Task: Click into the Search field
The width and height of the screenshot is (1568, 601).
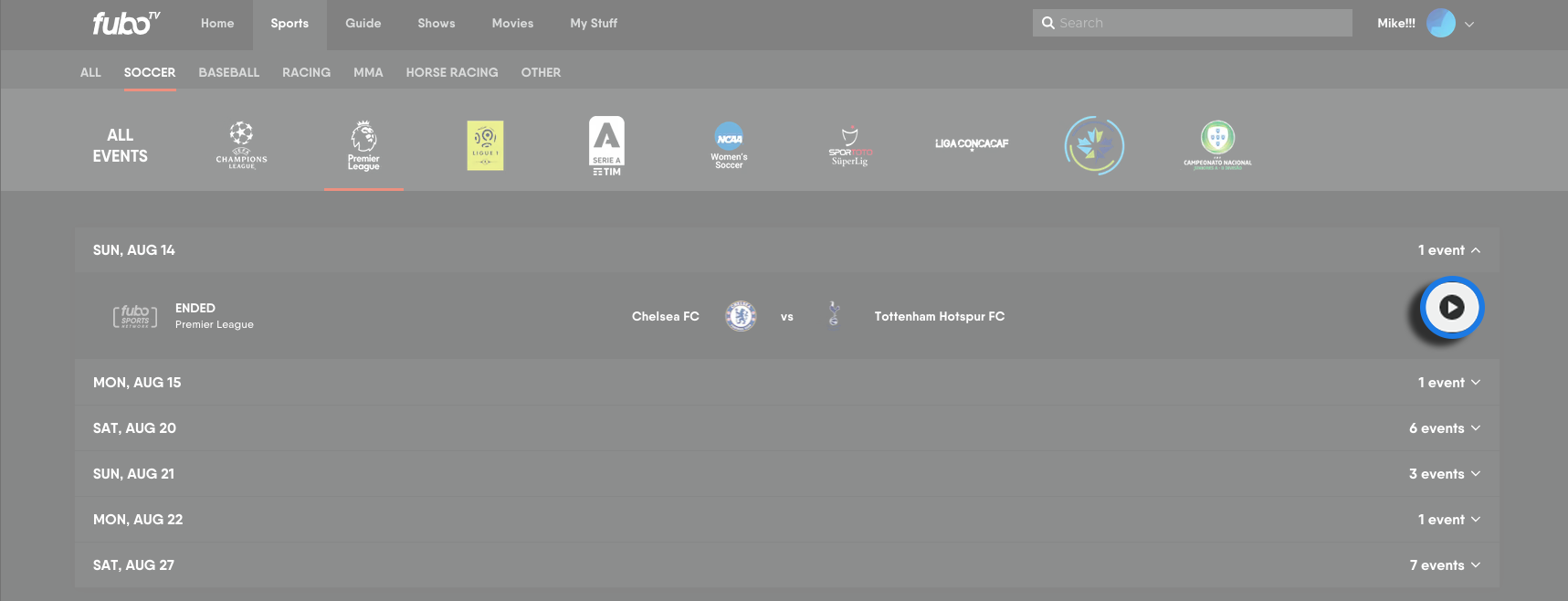Action: click(1193, 23)
